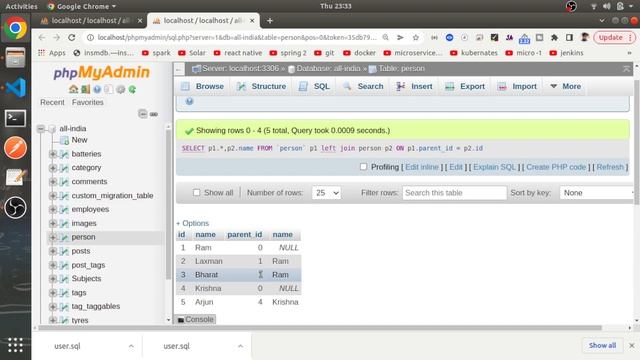
Task: Open the Recent tables tab
Action: click(52, 102)
